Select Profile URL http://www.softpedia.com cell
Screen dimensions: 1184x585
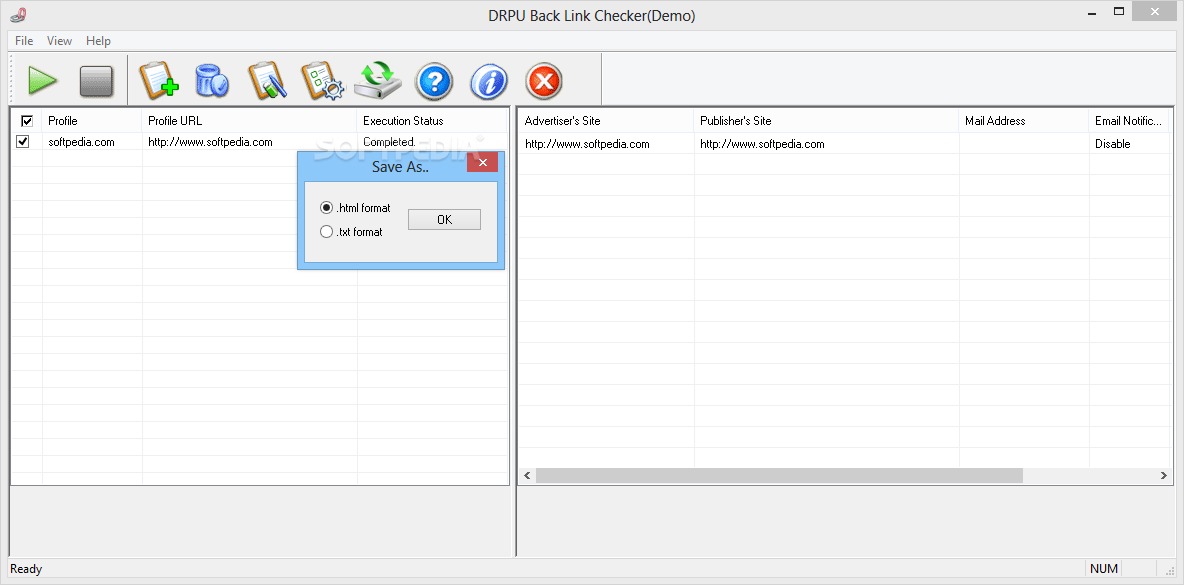[249, 141]
